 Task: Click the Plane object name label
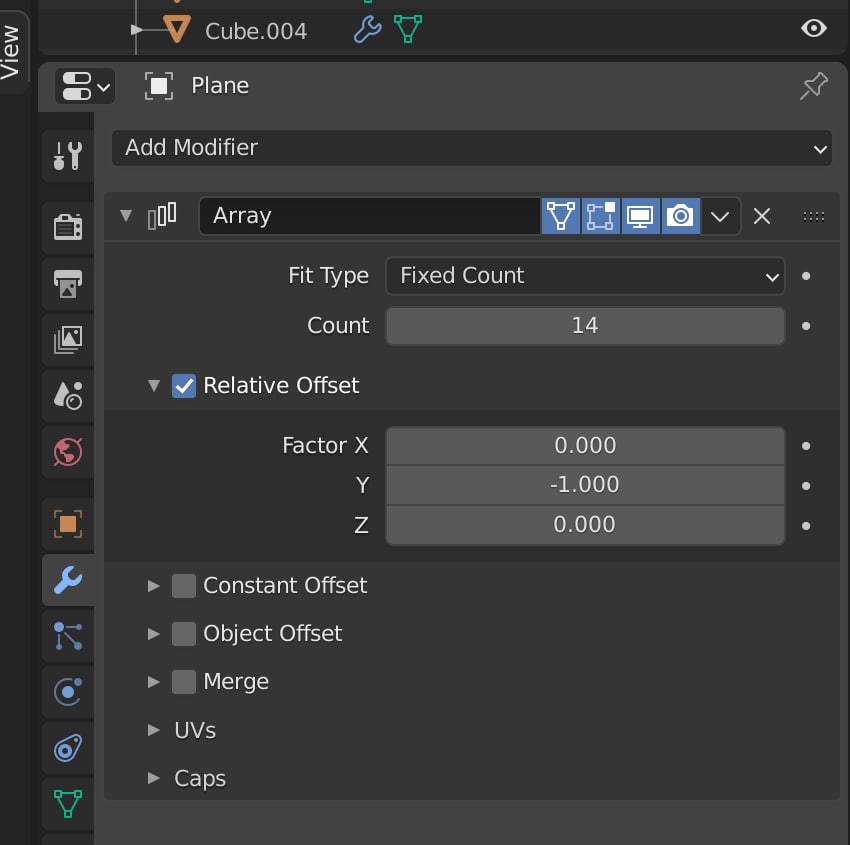[220, 86]
